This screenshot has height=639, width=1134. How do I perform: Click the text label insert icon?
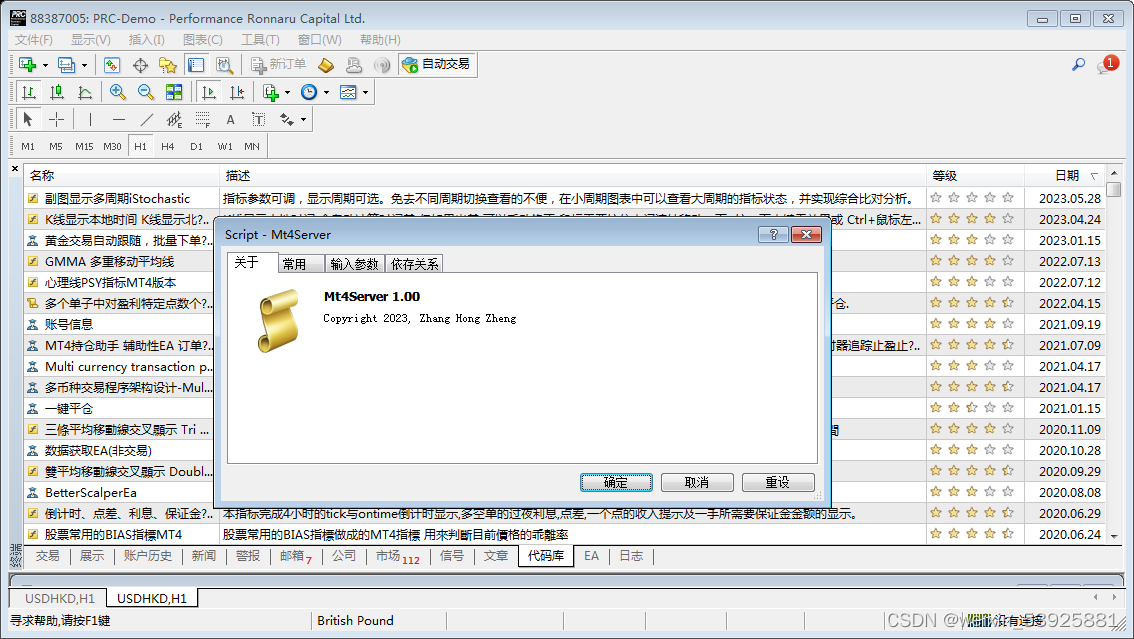(259, 120)
